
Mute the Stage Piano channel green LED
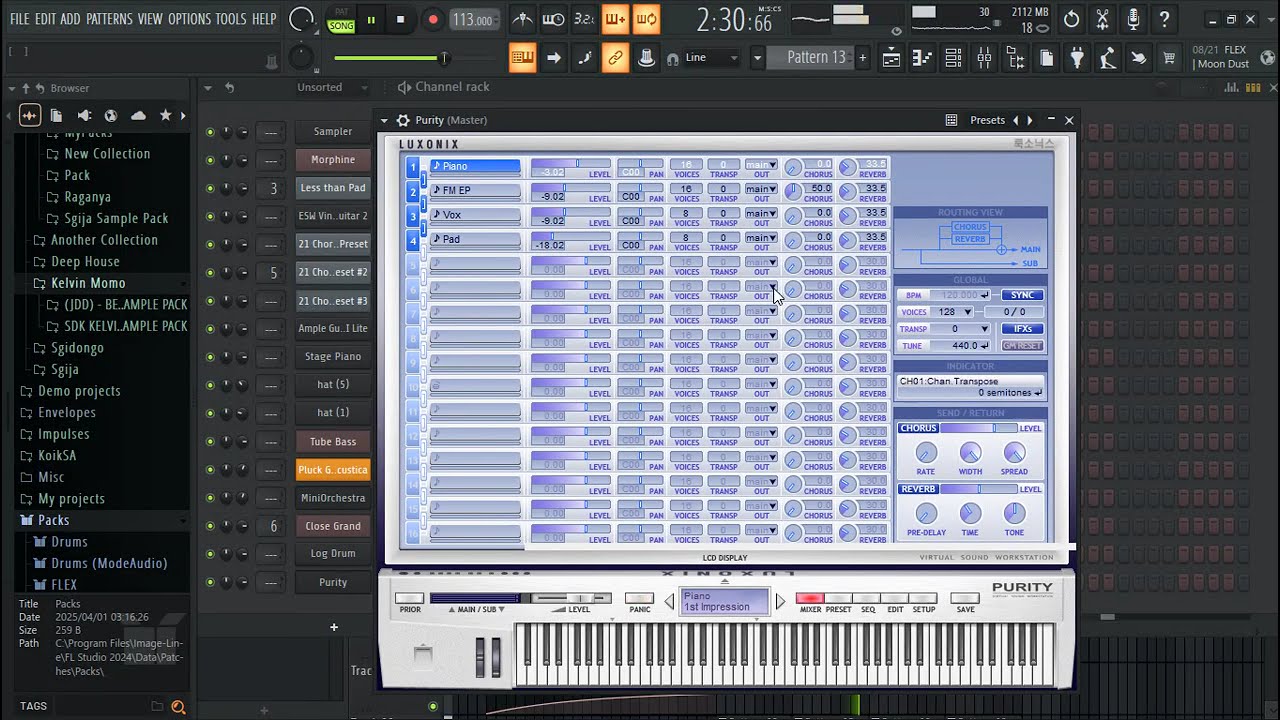click(210, 357)
